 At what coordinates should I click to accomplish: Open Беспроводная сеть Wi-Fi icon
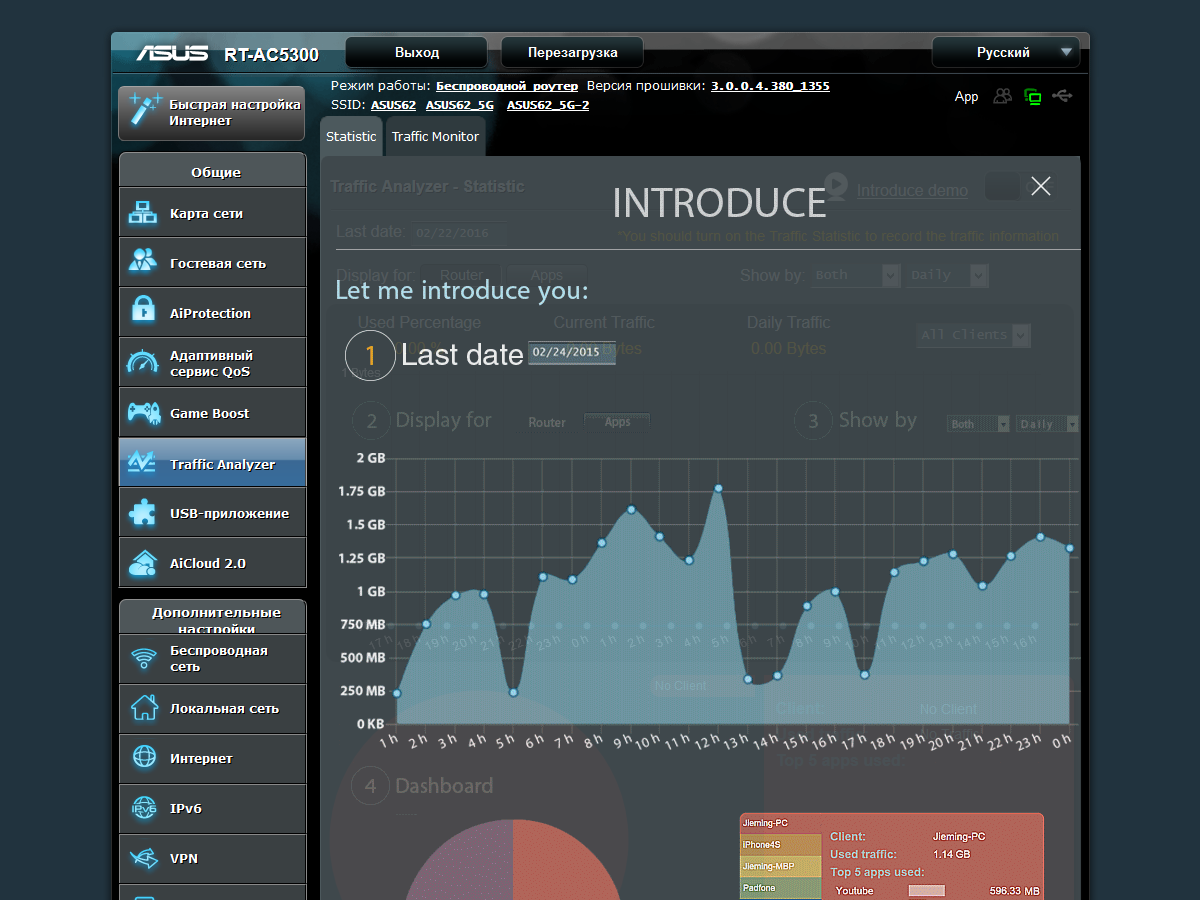click(144, 658)
